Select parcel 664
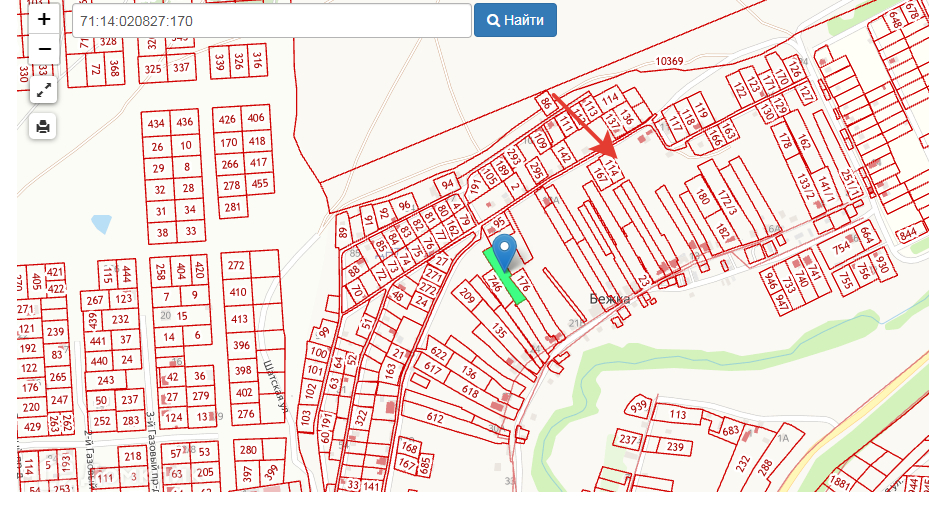 [867, 236]
